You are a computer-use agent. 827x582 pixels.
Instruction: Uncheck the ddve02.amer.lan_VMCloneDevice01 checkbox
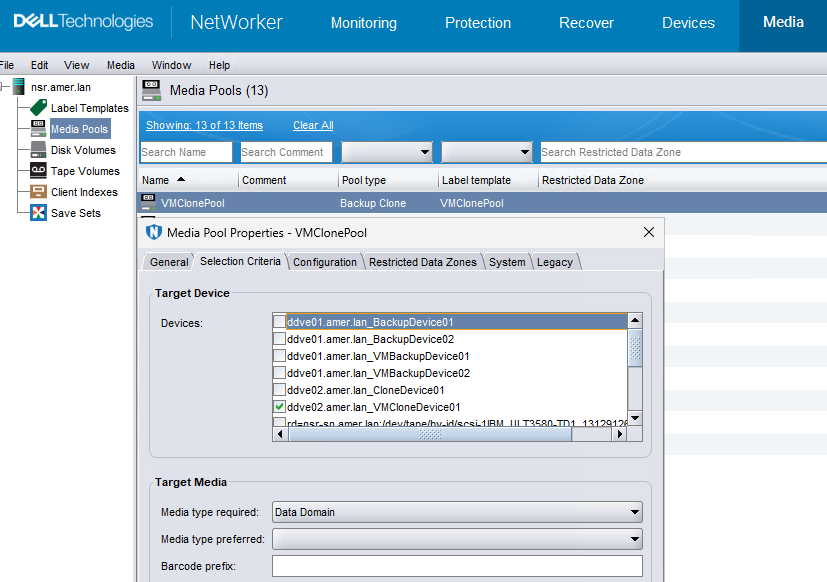(x=280, y=407)
